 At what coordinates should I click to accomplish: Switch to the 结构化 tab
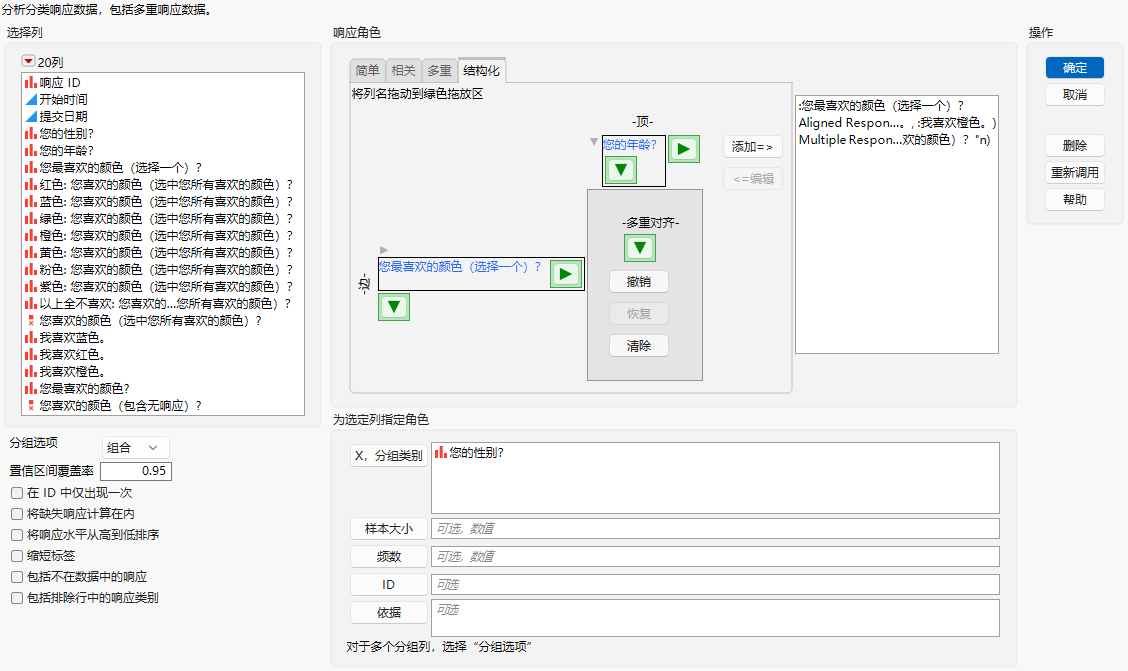481,70
